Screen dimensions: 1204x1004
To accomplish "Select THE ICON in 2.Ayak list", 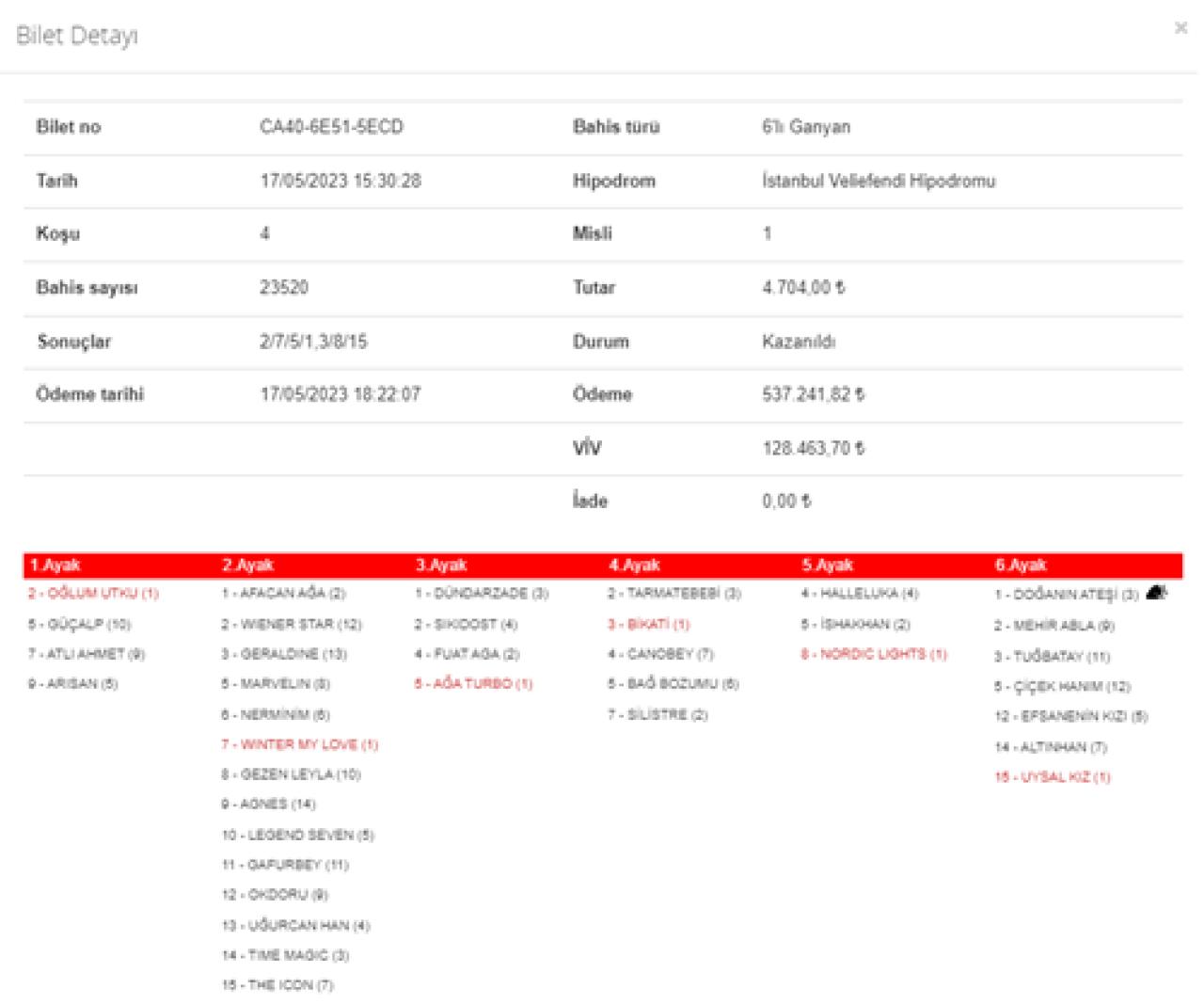I will [x=277, y=985].
